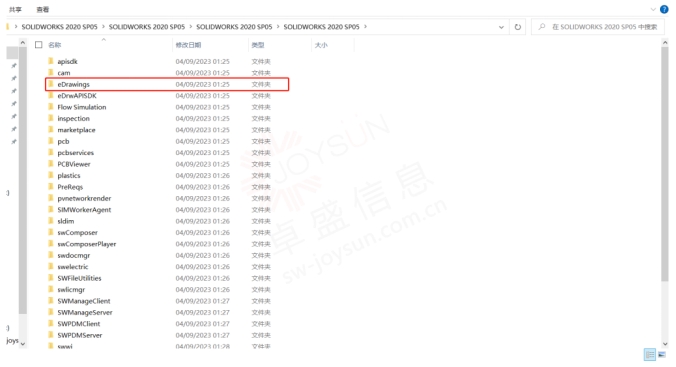The width and height of the screenshot is (676, 367).
Task: Click the date of the plastics folder
Action: [203, 176]
